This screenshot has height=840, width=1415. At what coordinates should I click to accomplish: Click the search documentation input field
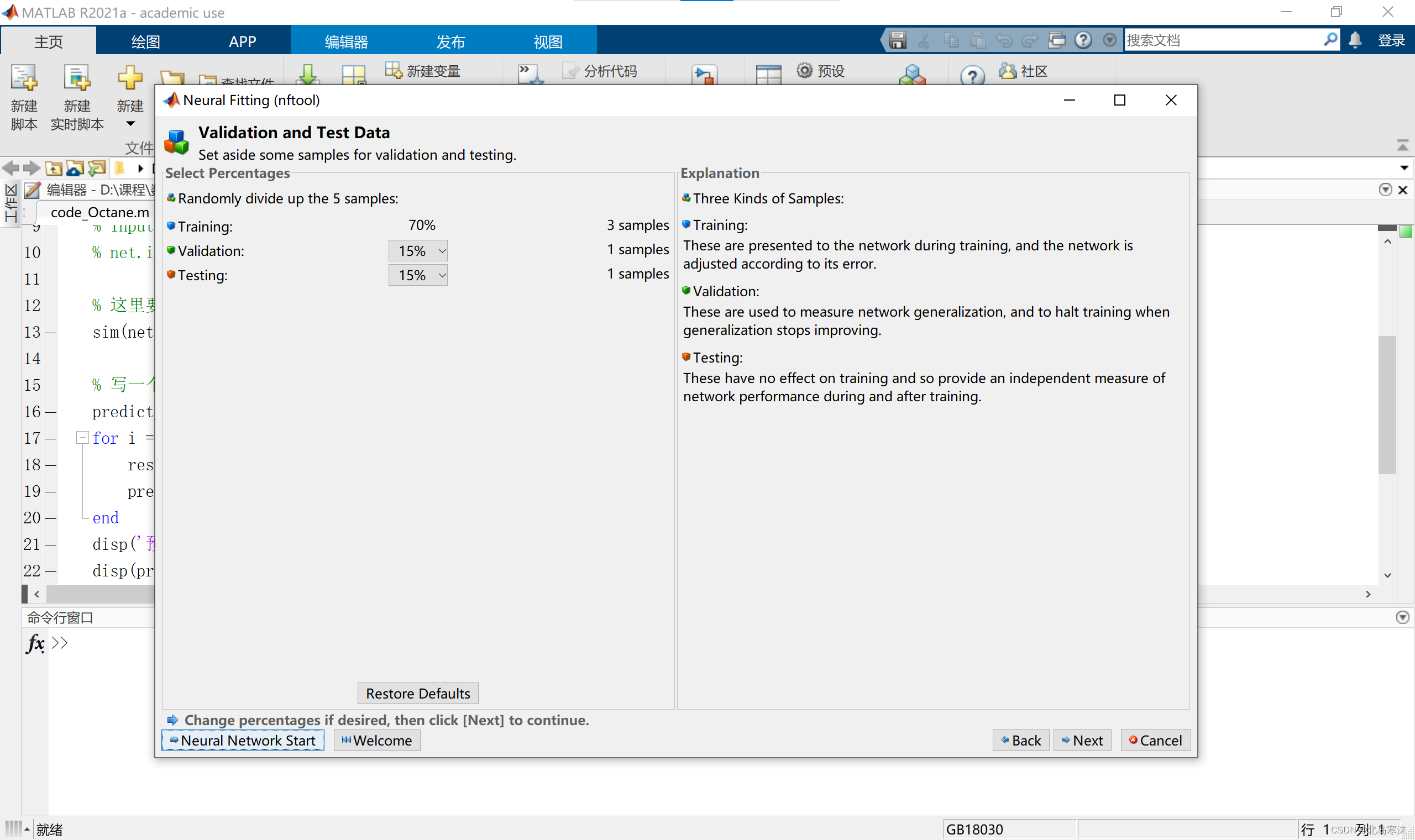coord(1223,40)
